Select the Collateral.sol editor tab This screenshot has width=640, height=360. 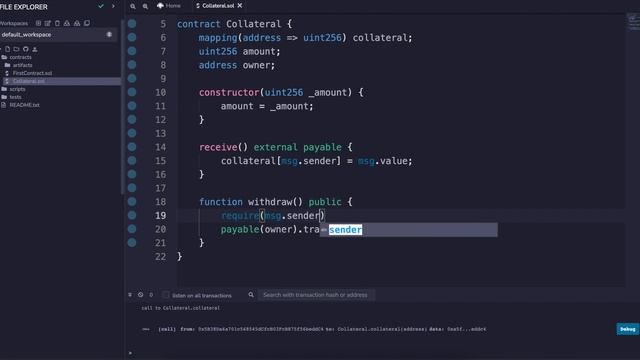(218, 6)
